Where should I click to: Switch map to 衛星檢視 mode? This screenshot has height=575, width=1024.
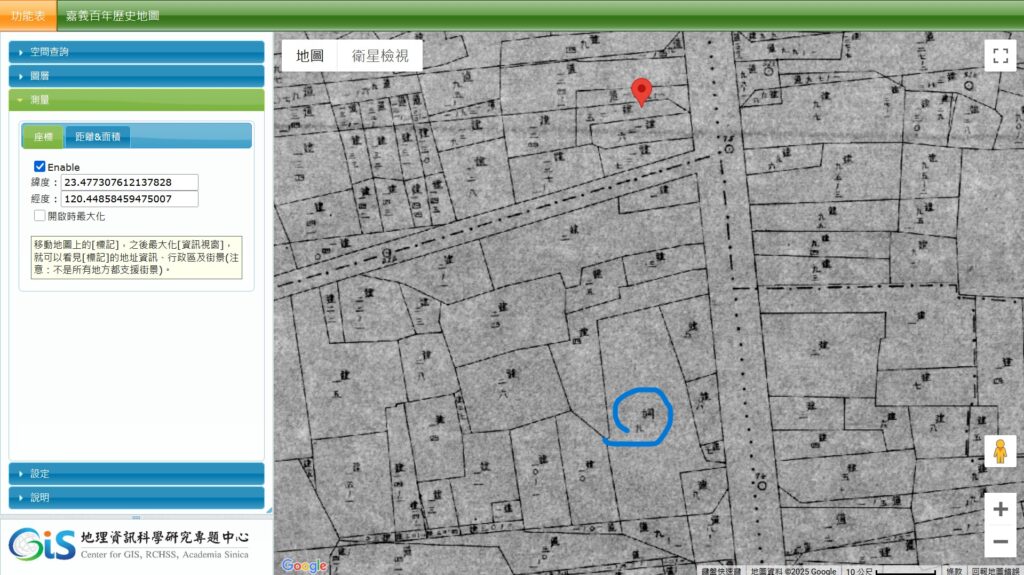coord(380,56)
